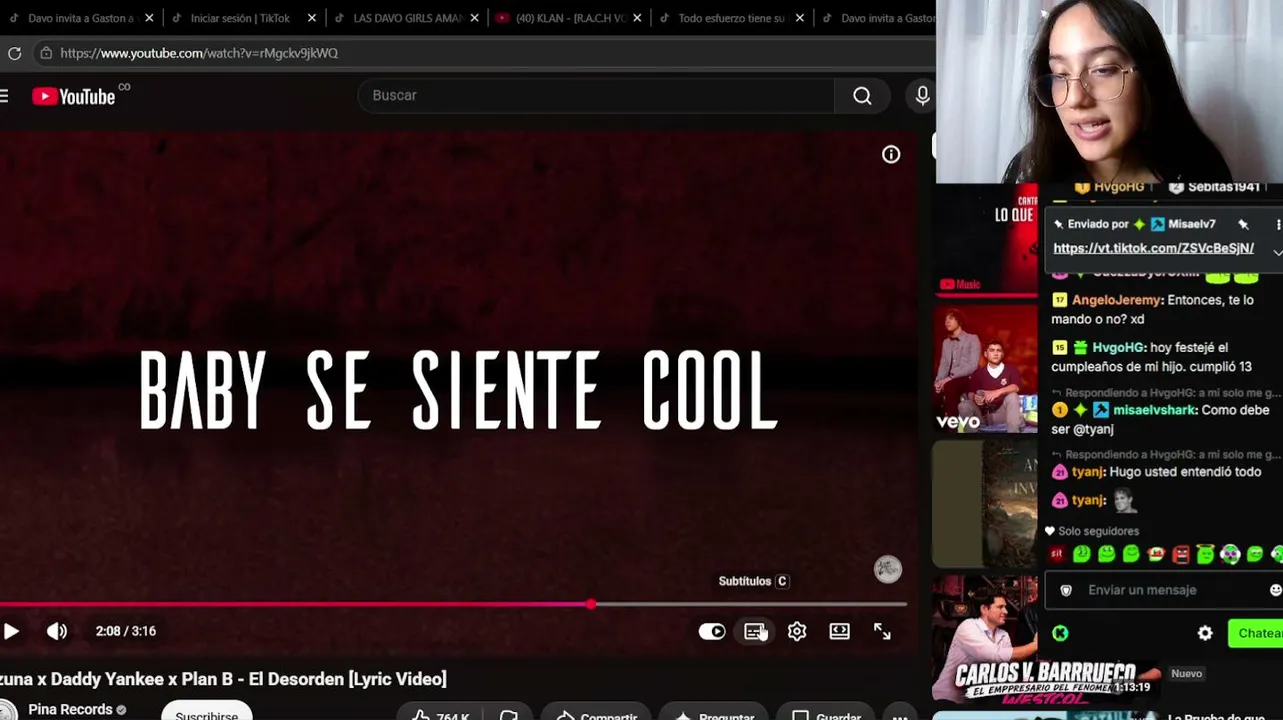Click the magnifier search button
Screen dimensions: 1283x720
tap(862, 96)
